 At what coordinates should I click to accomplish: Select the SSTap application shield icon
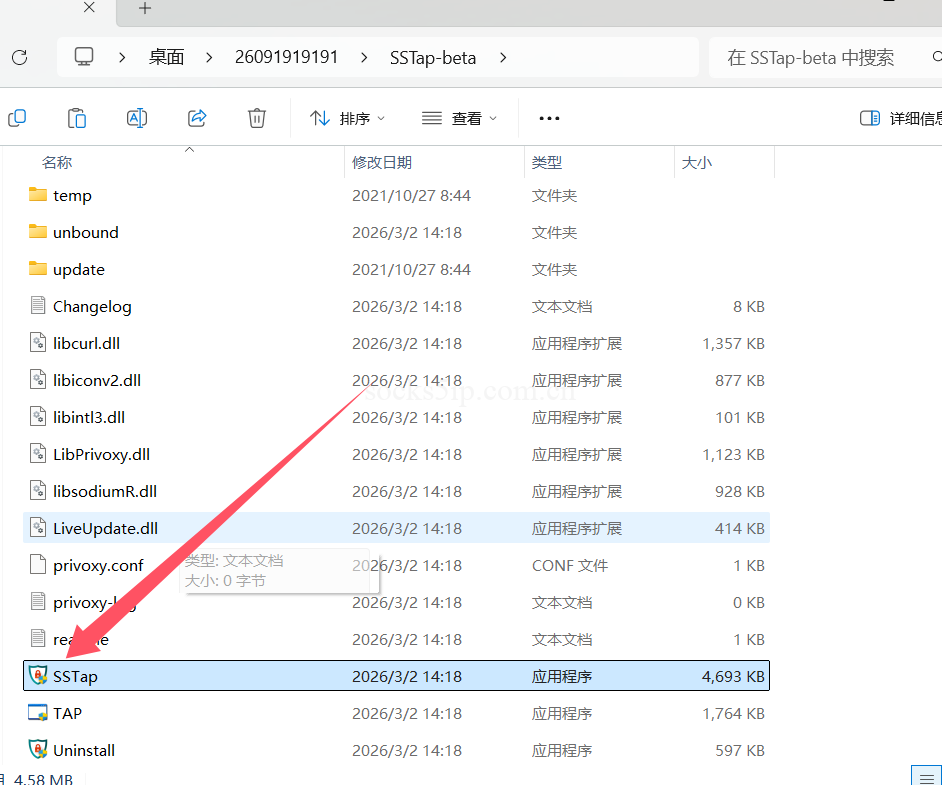pyautogui.click(x=38, y=676)
